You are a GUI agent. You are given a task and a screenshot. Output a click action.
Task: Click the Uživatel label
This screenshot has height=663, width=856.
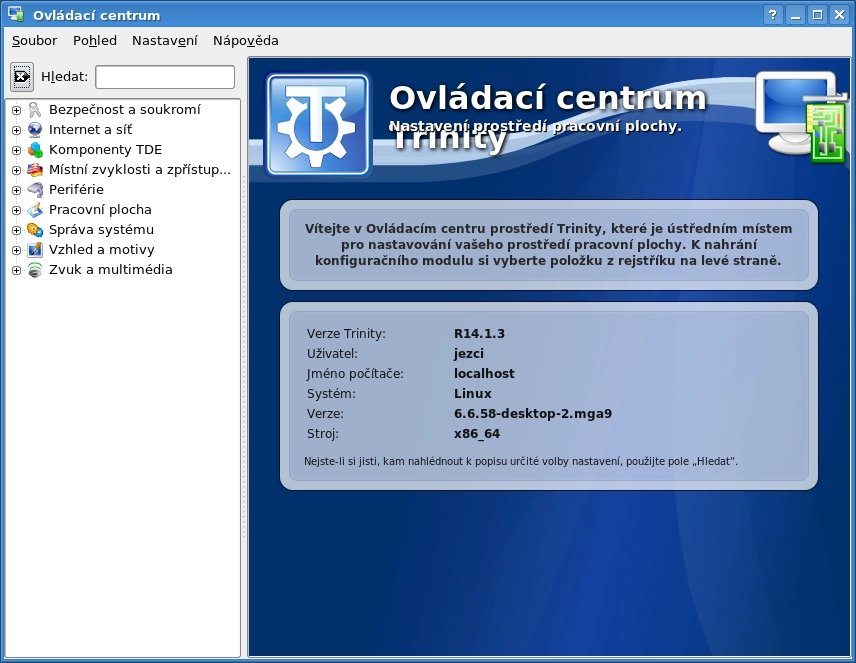coord(332,354)
